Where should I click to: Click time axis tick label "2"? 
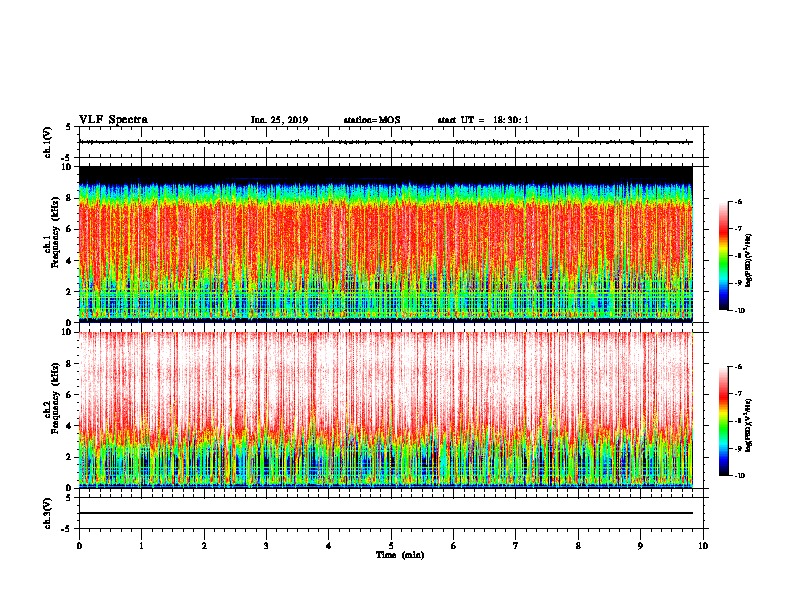pos(204,546)
